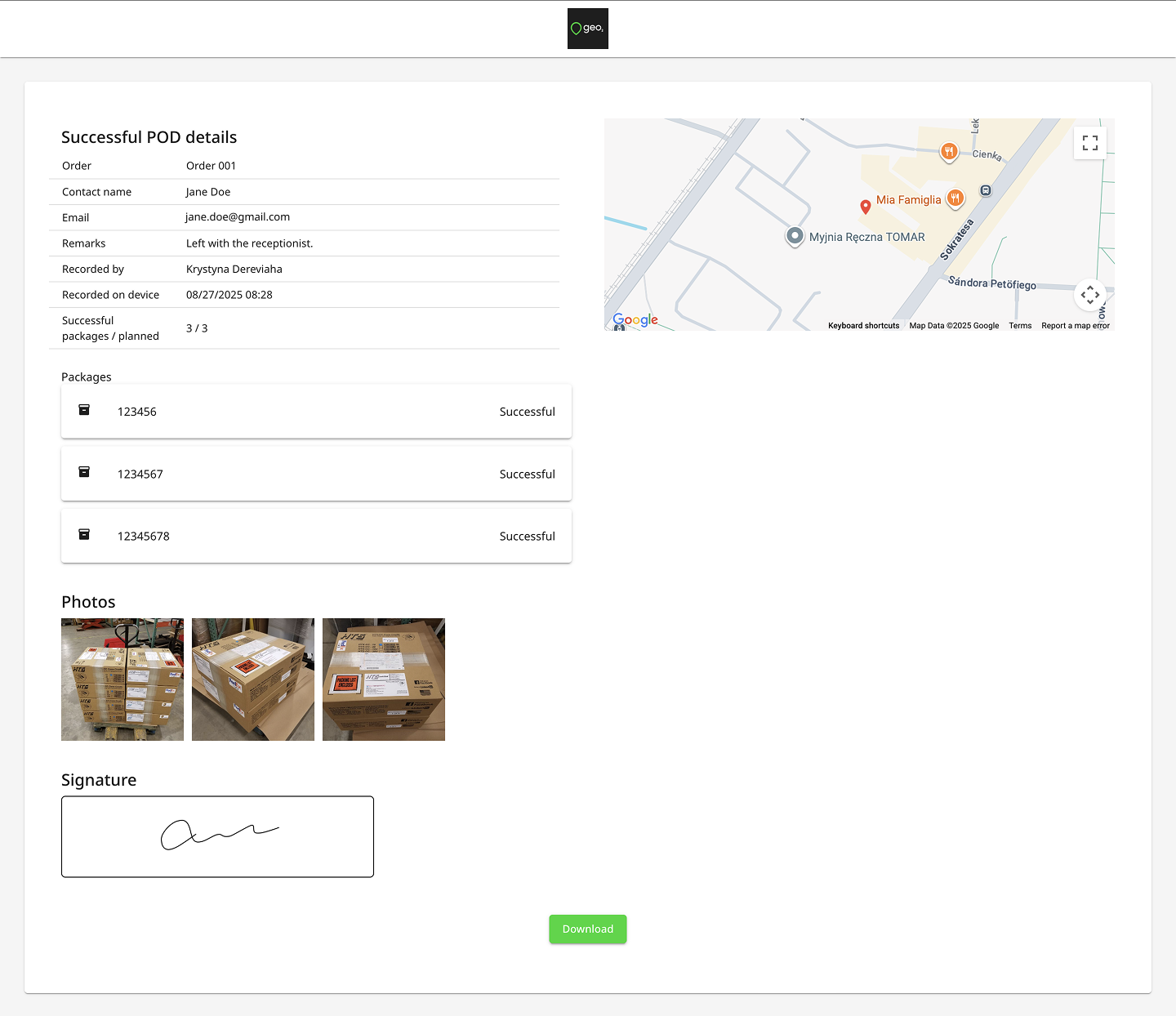The width and height of the screenshot is (1176, 1016).
Task: Open third photo with packing list label
Action: pos(384,680)
